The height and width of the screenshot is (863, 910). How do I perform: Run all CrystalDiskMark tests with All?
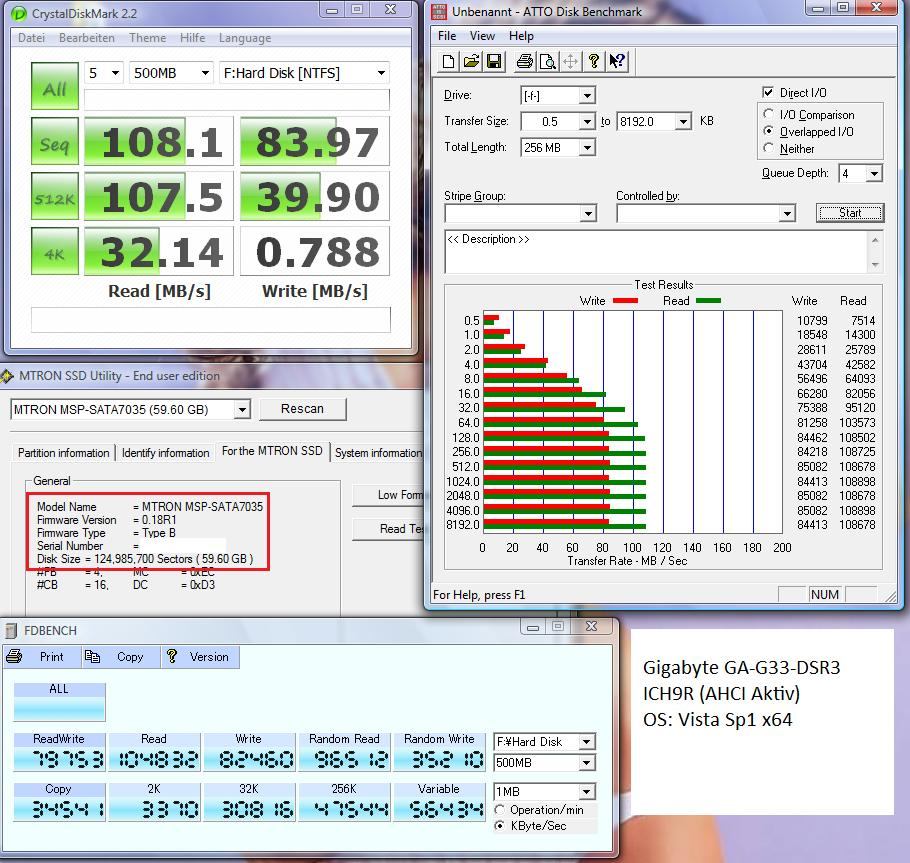[55, 86]
